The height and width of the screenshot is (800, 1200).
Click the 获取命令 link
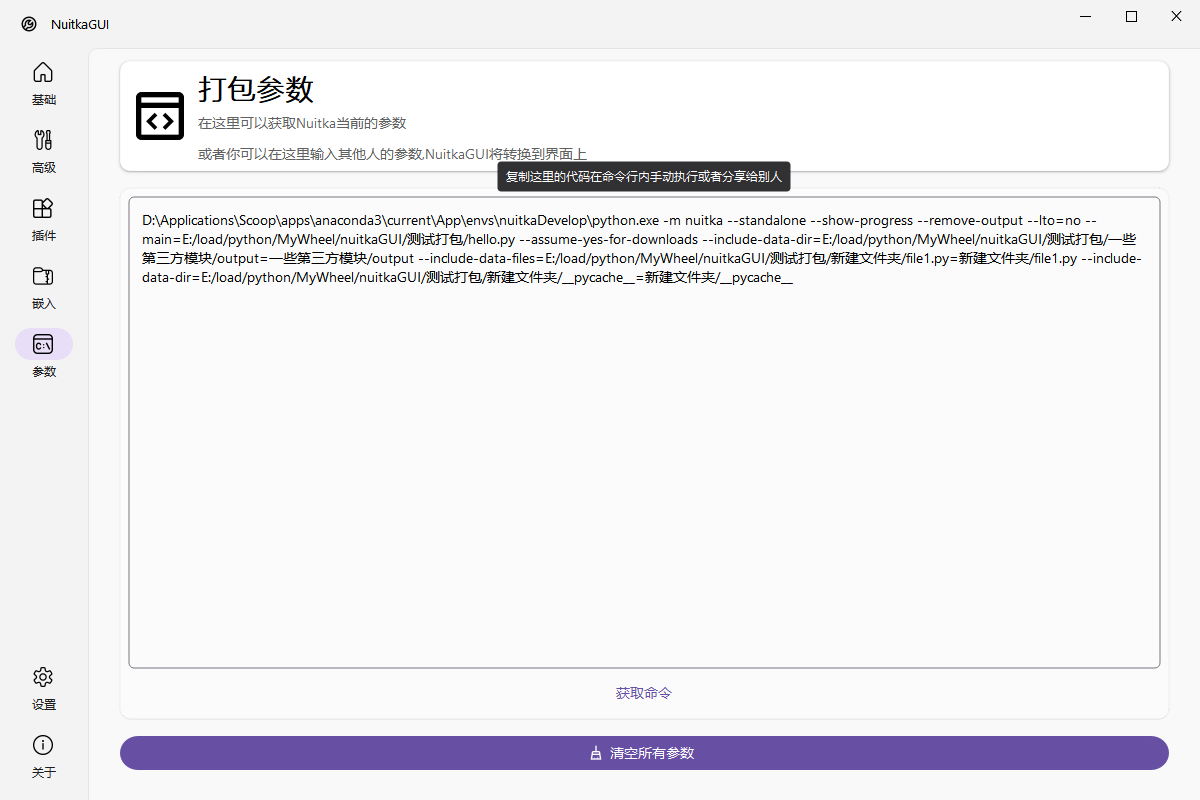pos(644,693)
